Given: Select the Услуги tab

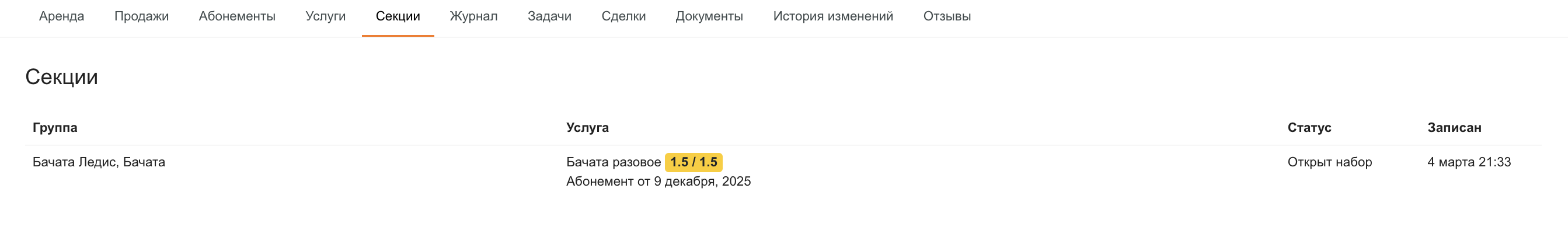Looking at the screenshot, I should pos(325,16).
